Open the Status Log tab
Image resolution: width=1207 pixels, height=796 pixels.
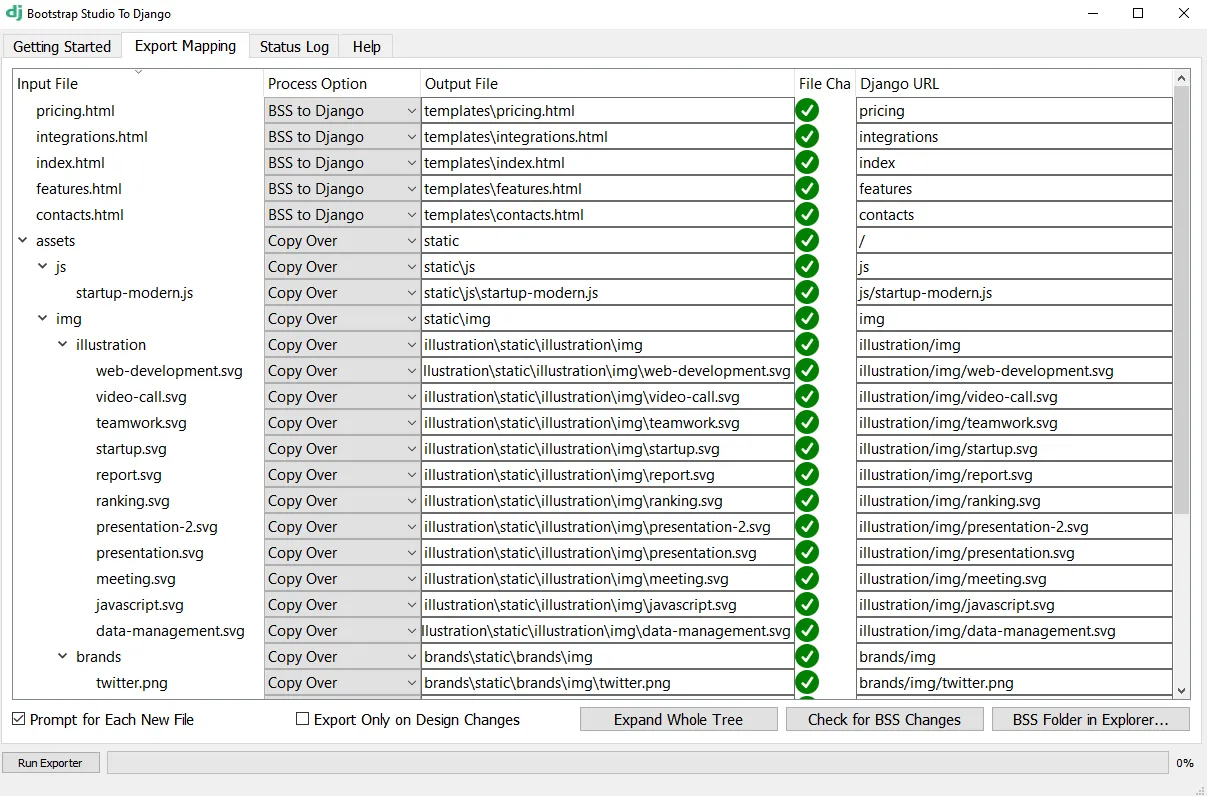(294, 47)
